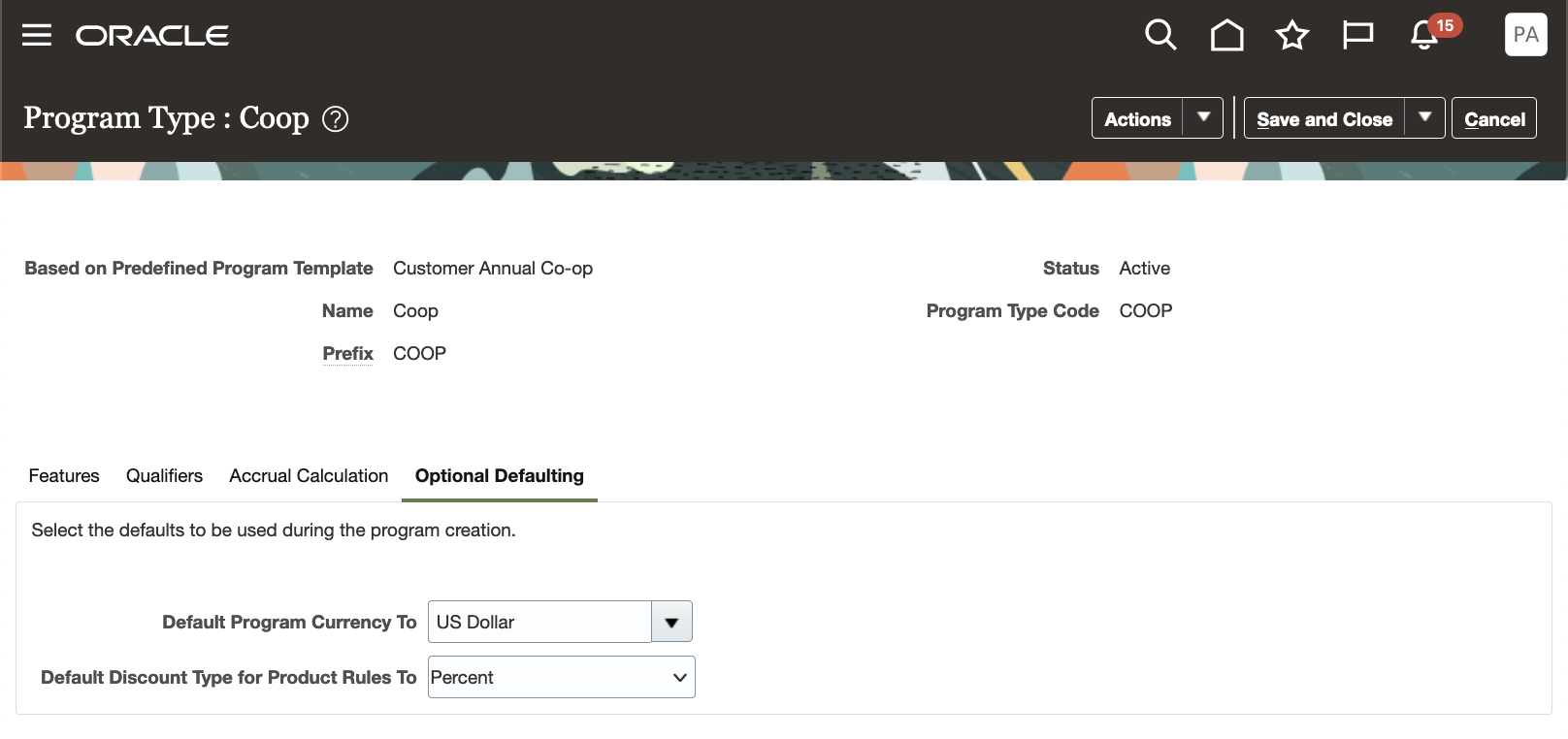Expand the Actions dropdown arrow

pyautogui.click(x=1203, y=117)
